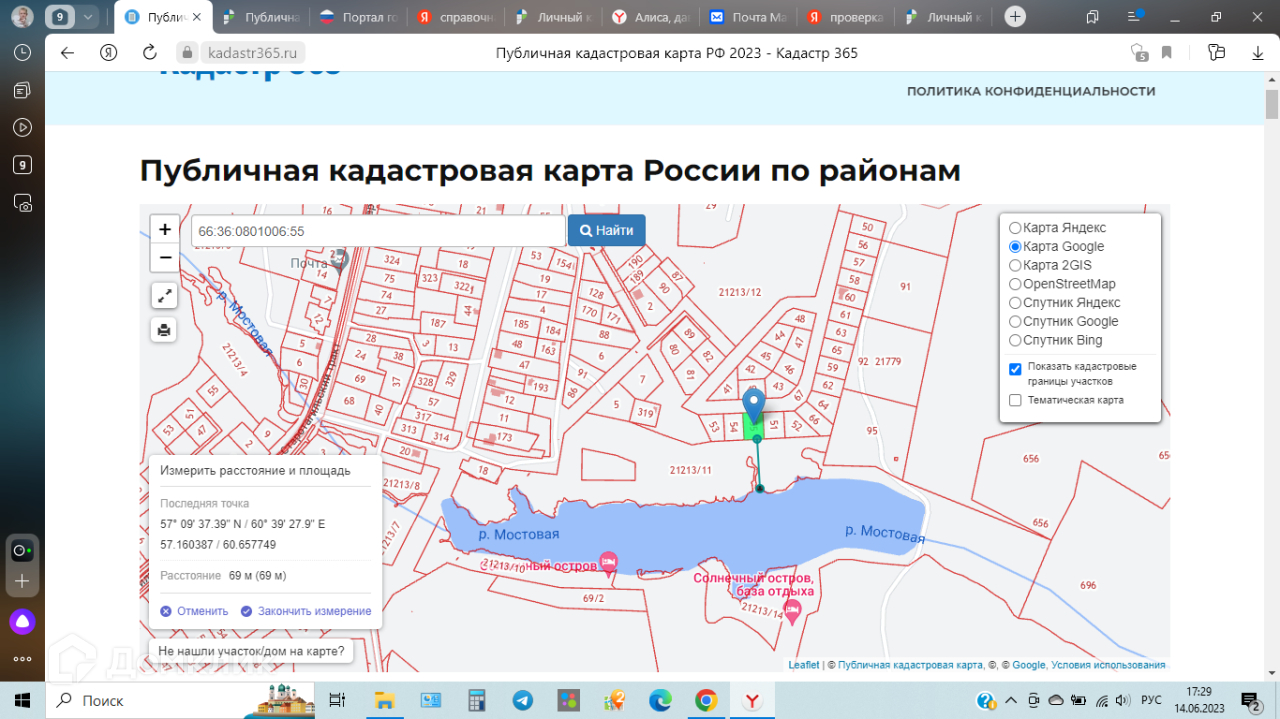Enable the Тематическая карта checkbox
This screenshot has width=1280, height=719.
(x=1015, y=400)
